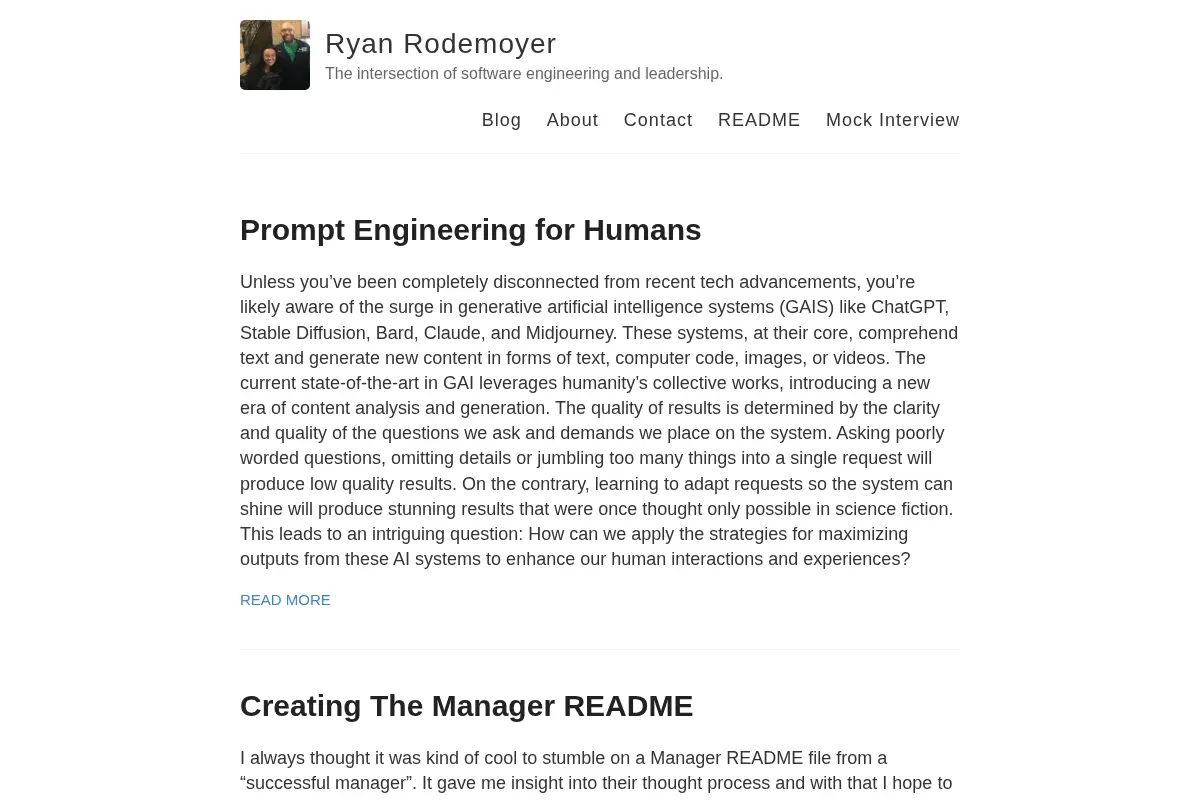Visit the Mock Interview page
The image size is (1200, 800).
(892, 120)
